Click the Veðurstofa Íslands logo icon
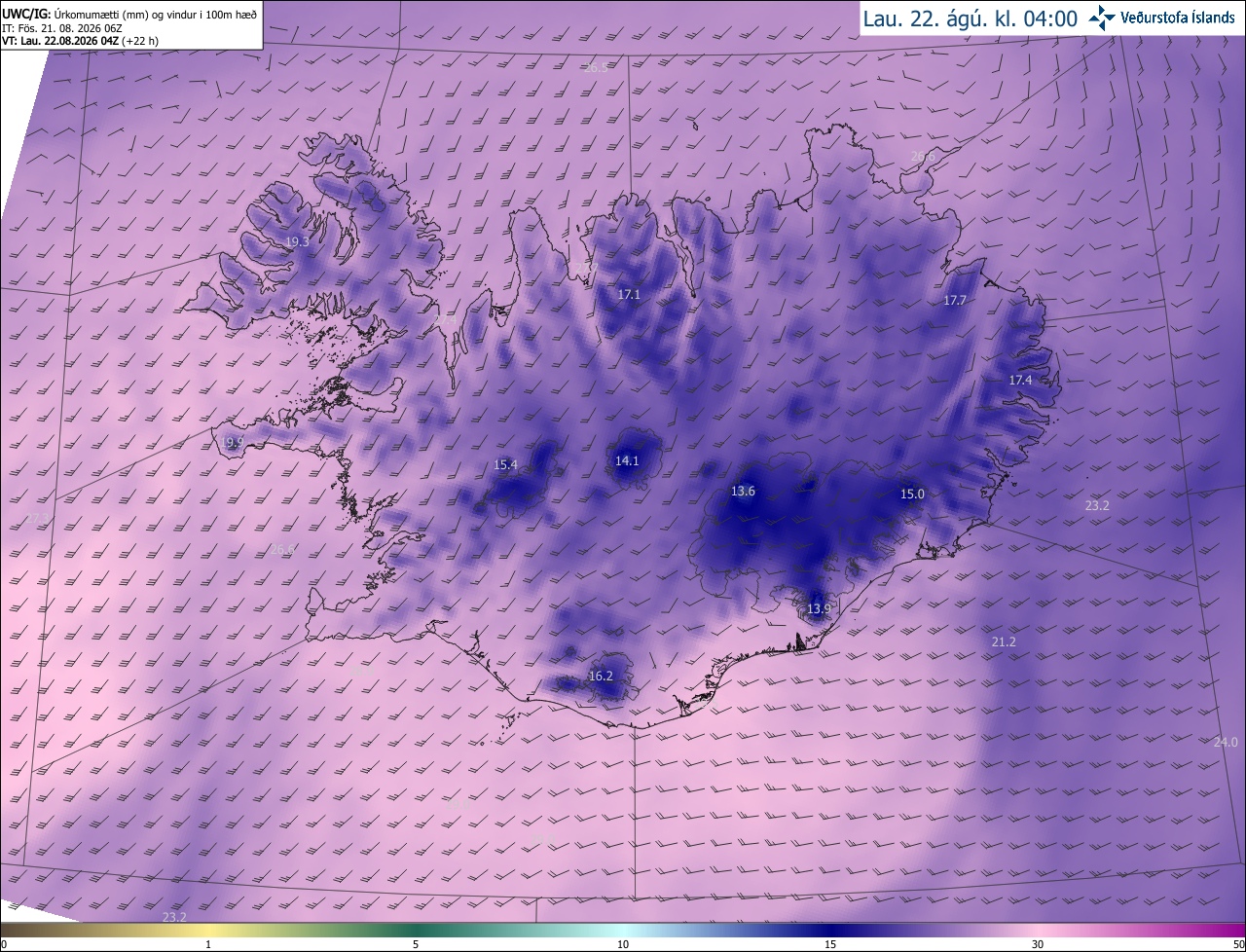The width and height of the screenshot is (1246, 952). 1102,18
